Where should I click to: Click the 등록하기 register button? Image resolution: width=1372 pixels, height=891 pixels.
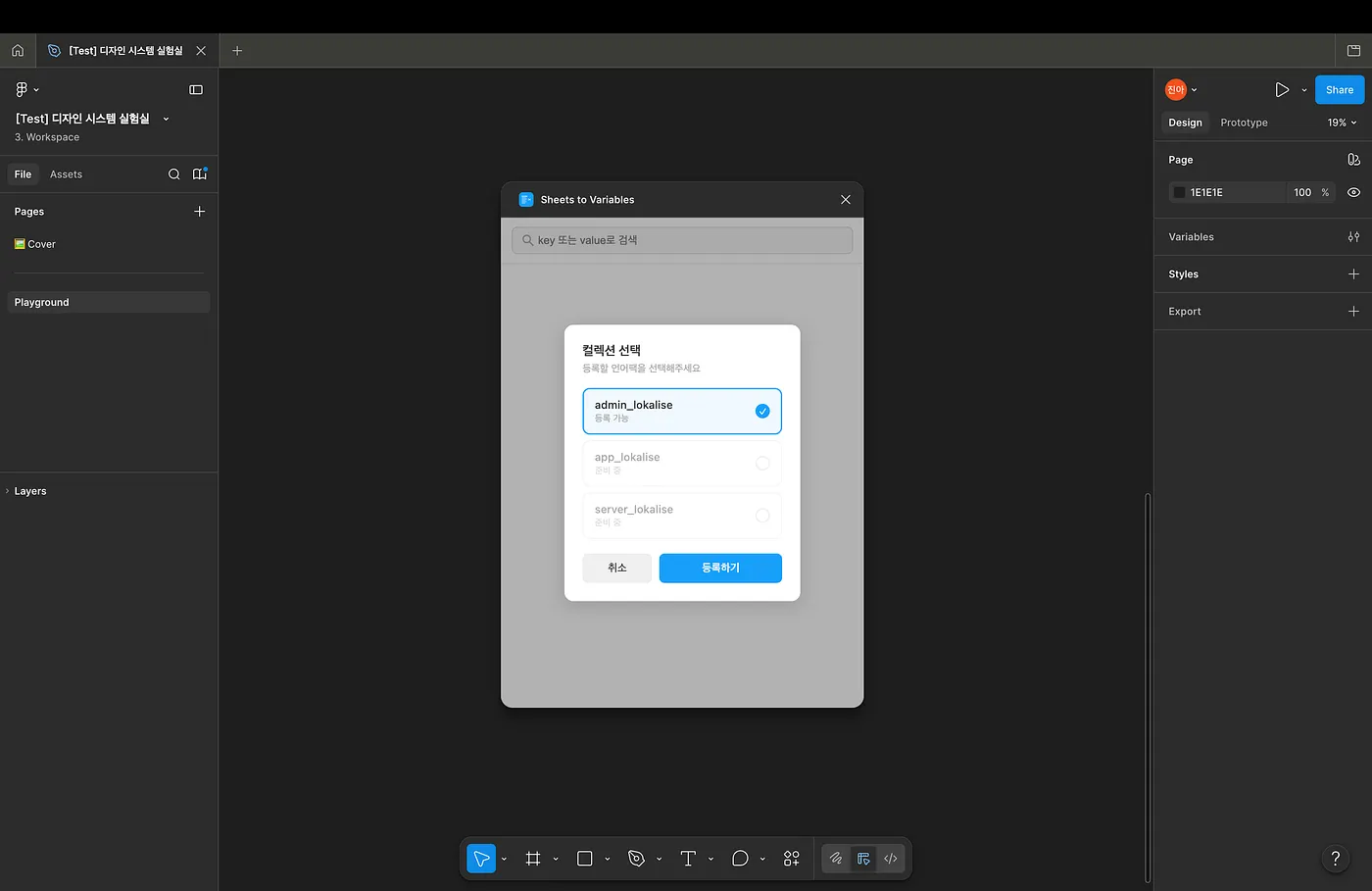tap(720, 569)
